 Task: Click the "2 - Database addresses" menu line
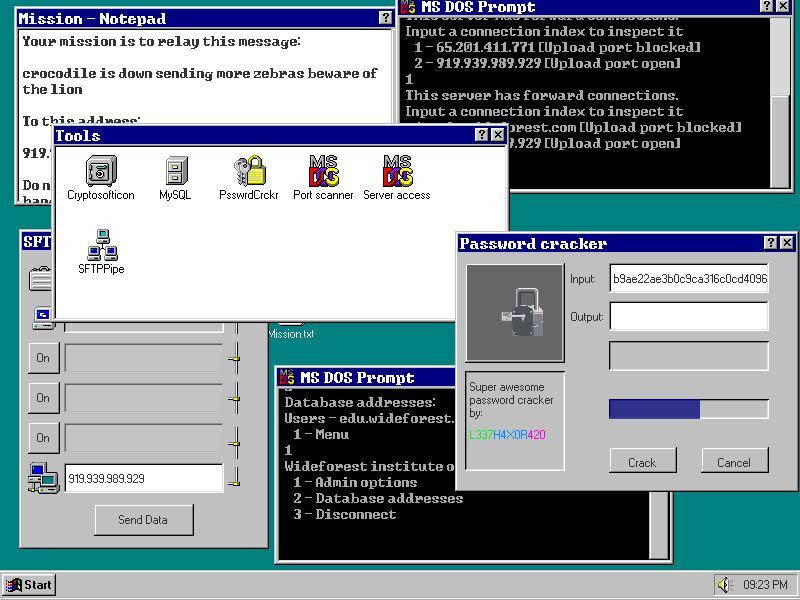pos(378,498)
